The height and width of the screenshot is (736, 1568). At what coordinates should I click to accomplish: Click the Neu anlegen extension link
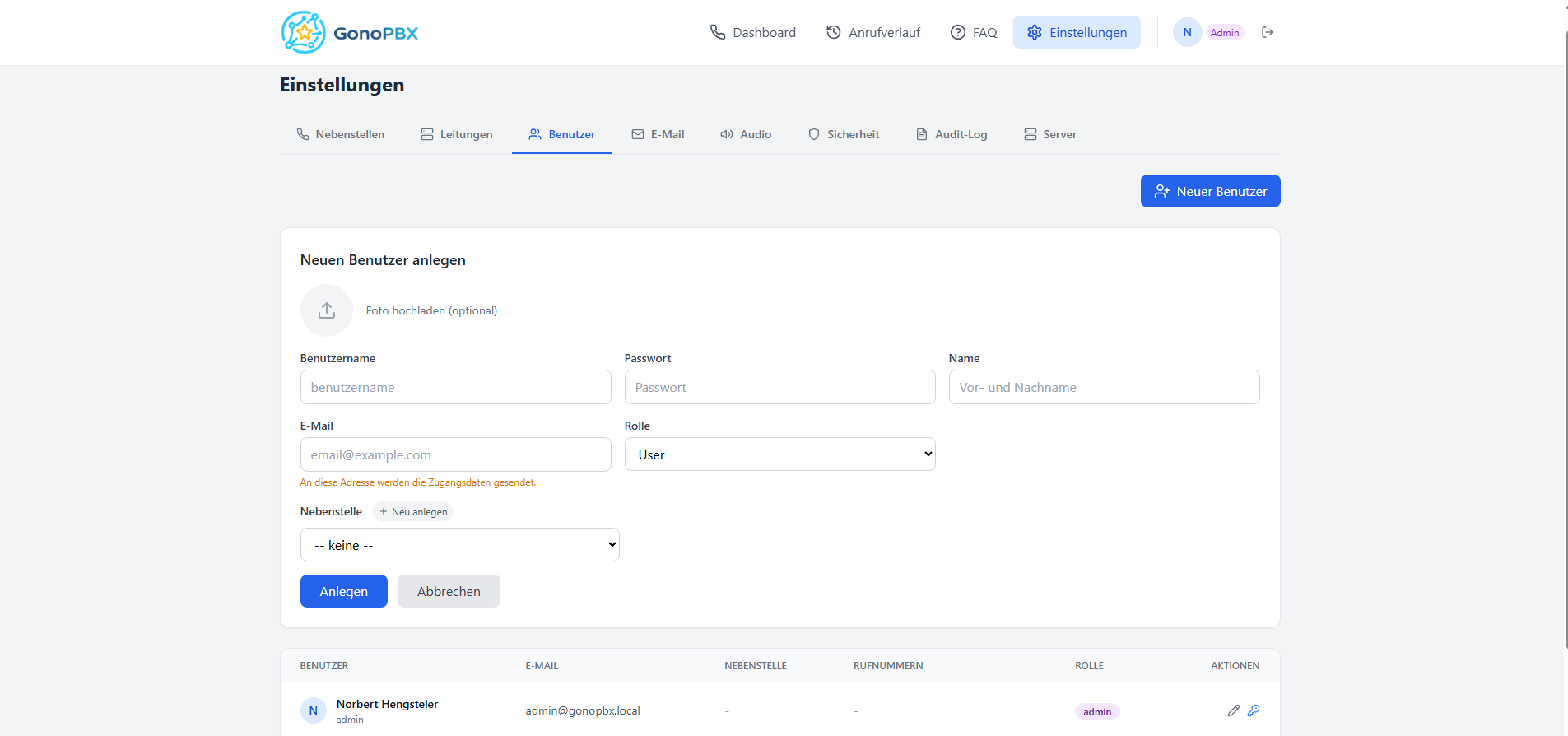point(413,511)
